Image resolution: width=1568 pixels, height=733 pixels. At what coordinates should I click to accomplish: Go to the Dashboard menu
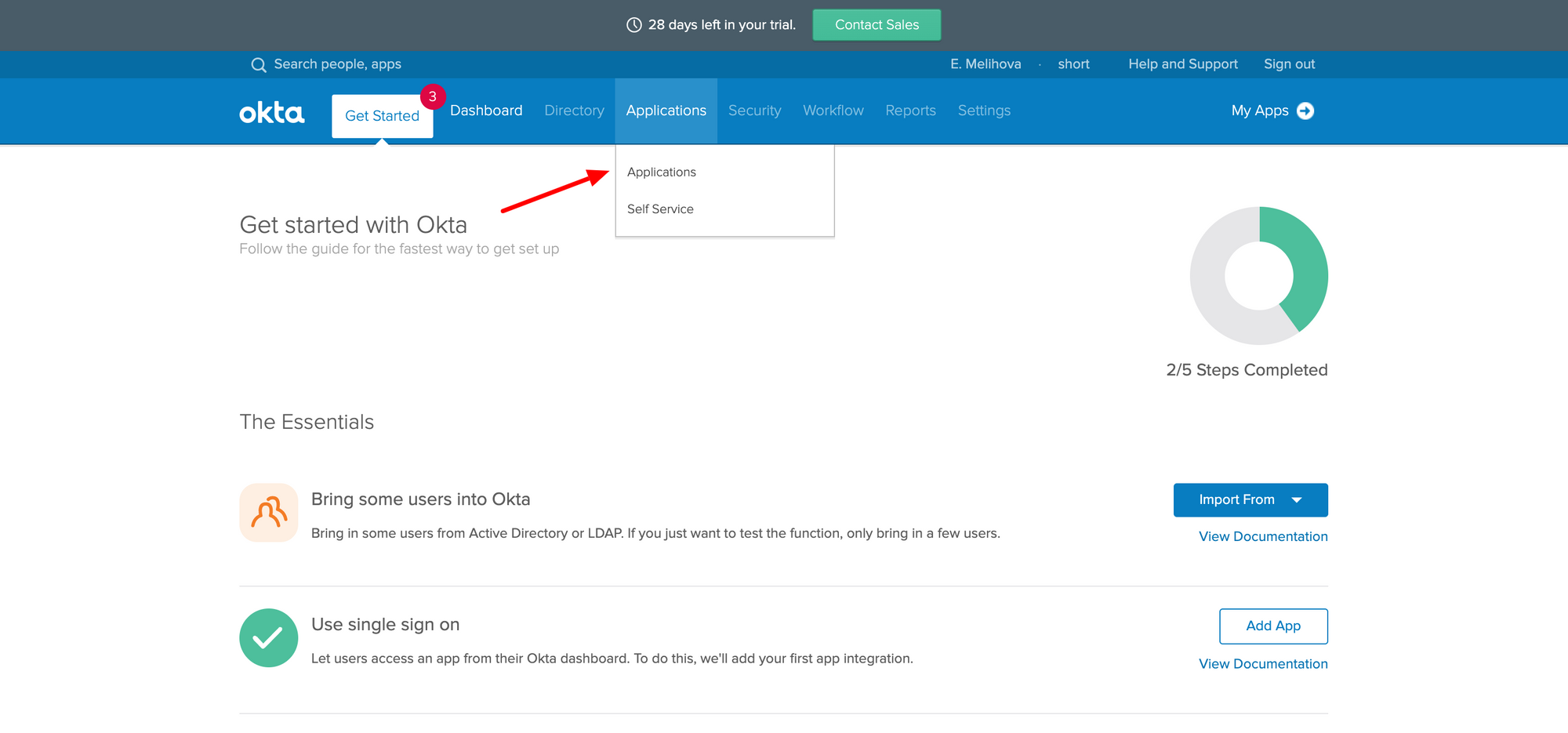coord(486,111)
